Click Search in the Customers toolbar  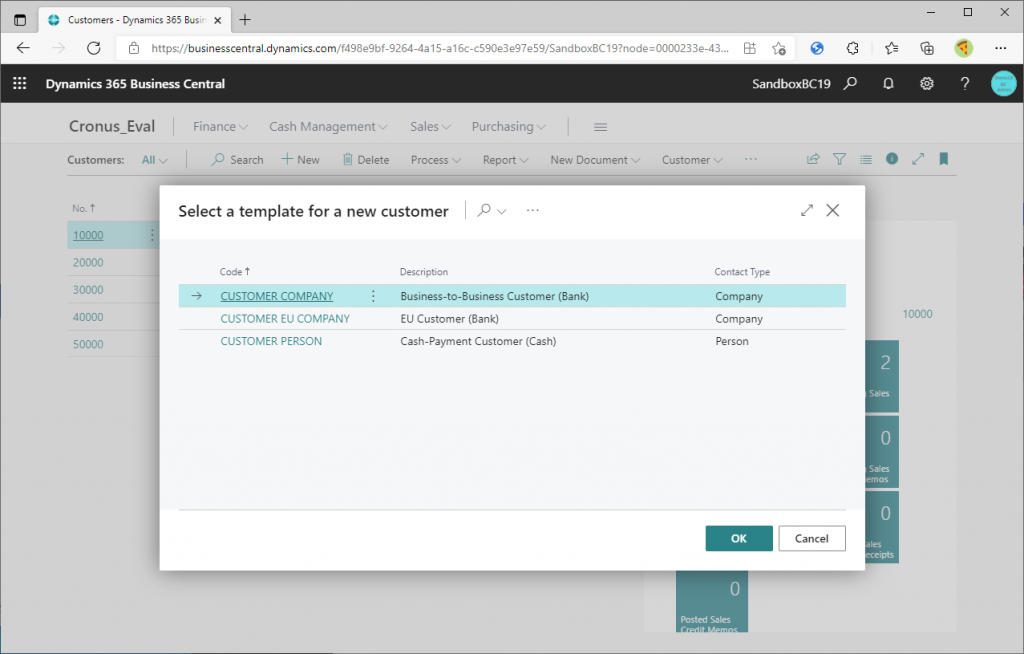coord(237,160)
